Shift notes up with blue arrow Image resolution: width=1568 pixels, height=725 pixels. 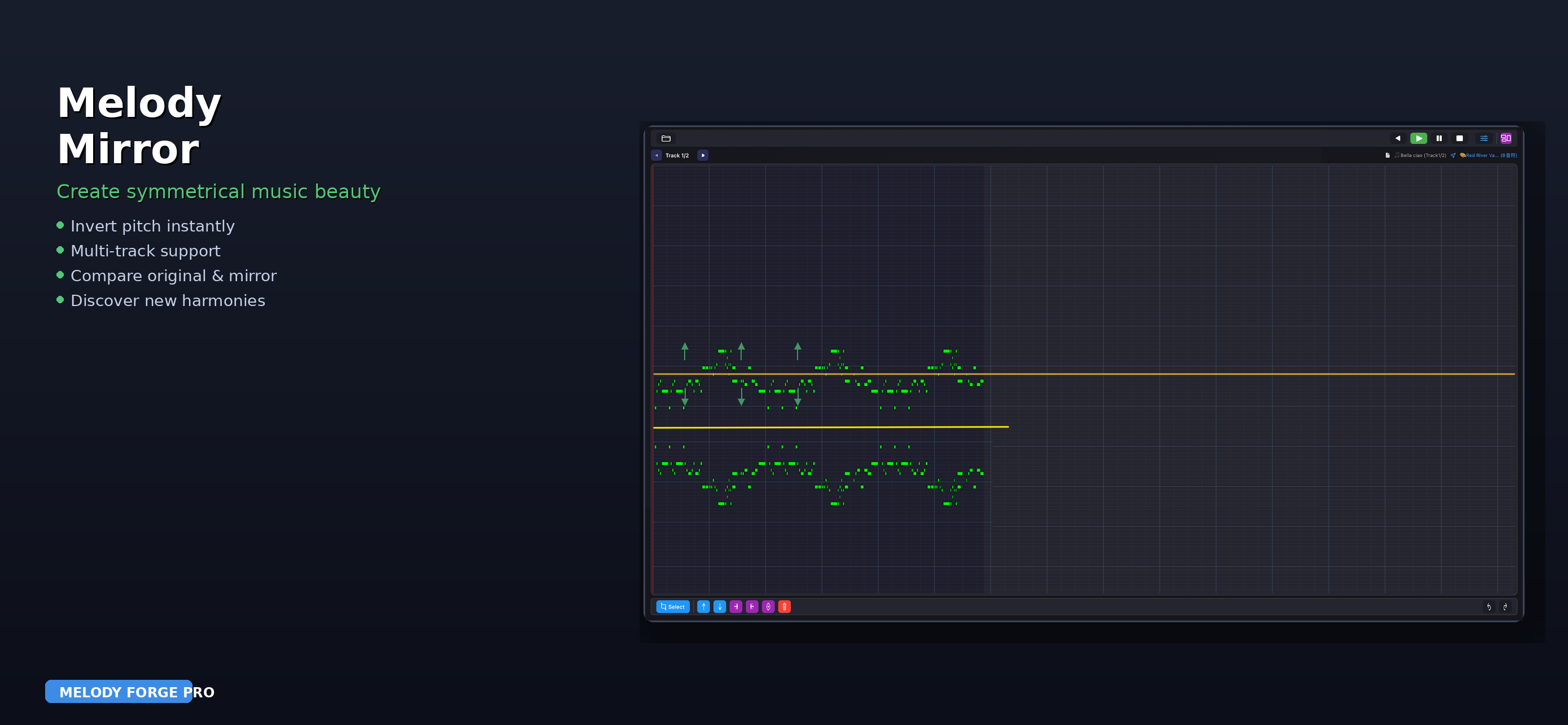coord(703,606)
